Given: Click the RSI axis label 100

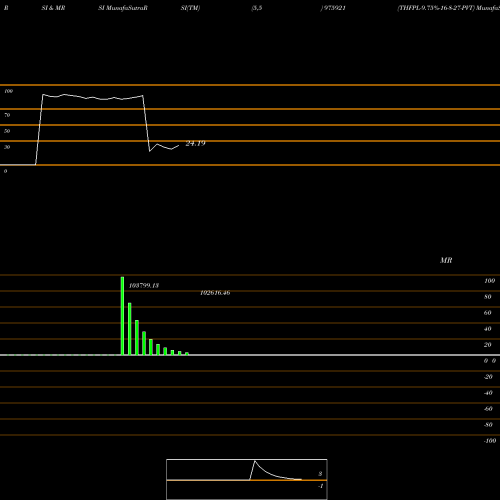Looking at the screenshot, I should (9, 91).
